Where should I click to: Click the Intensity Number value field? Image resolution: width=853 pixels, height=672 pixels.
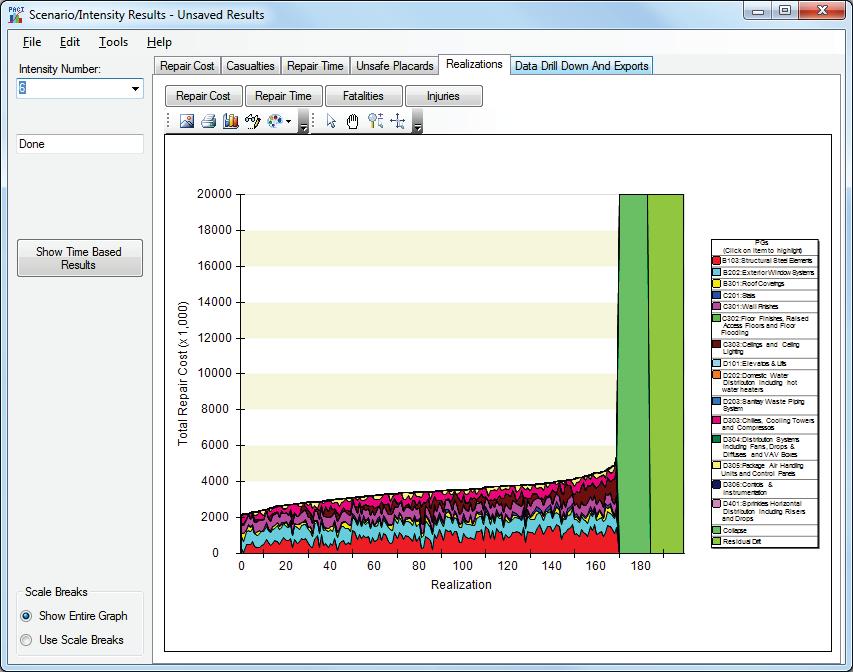[x=72, y=88]
